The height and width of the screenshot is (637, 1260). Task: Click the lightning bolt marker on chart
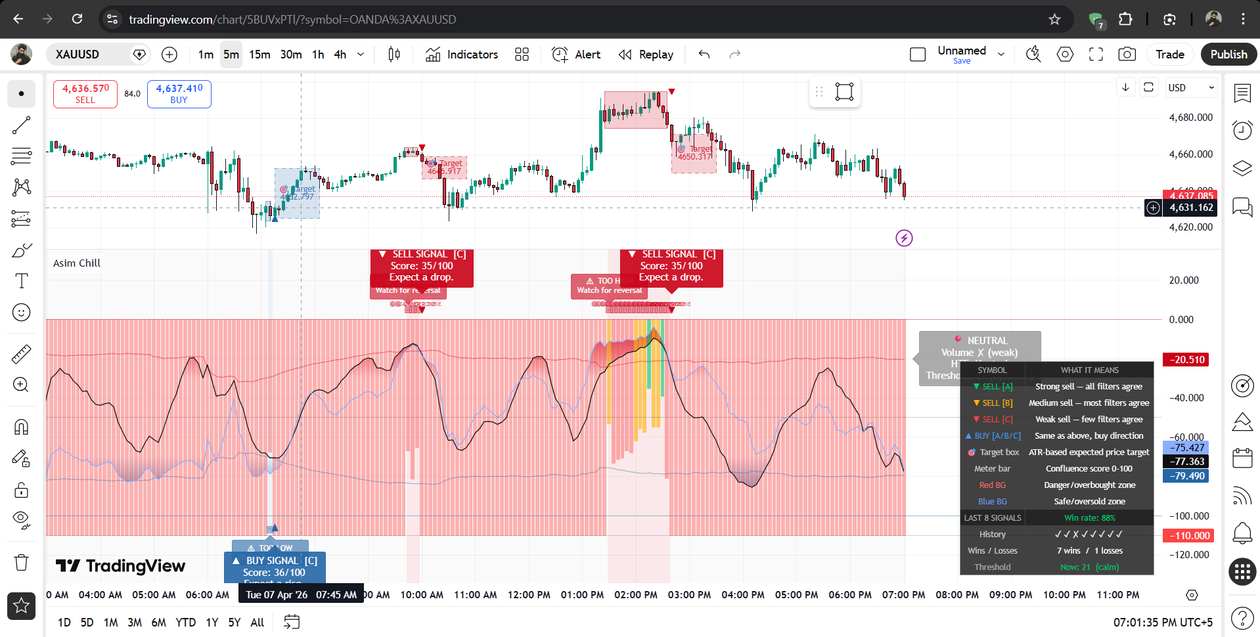tap(904, 238)
